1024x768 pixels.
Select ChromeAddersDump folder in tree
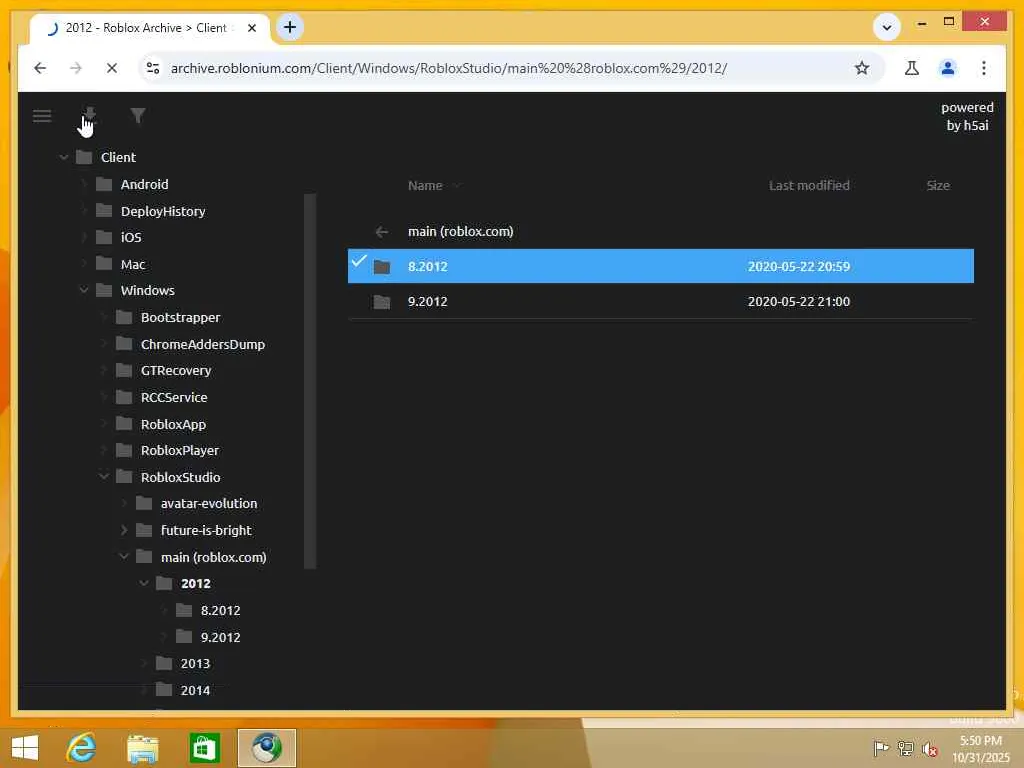tap(202, 344)
